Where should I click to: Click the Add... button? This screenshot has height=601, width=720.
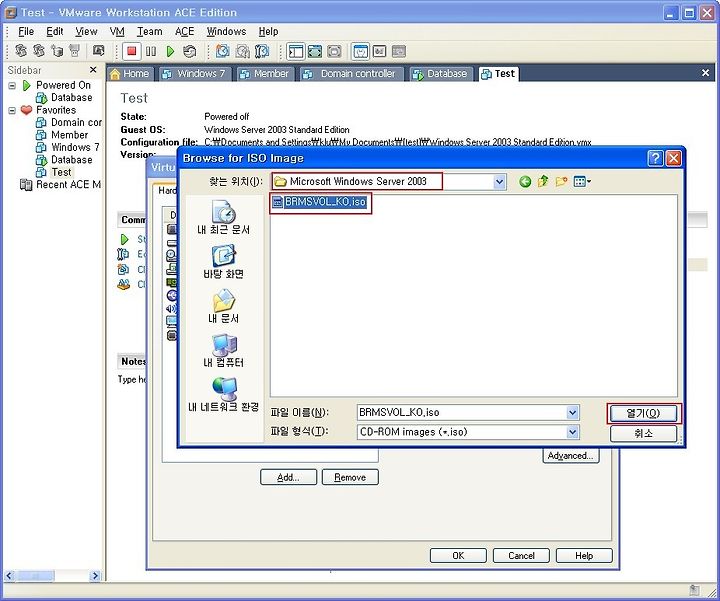288,477
